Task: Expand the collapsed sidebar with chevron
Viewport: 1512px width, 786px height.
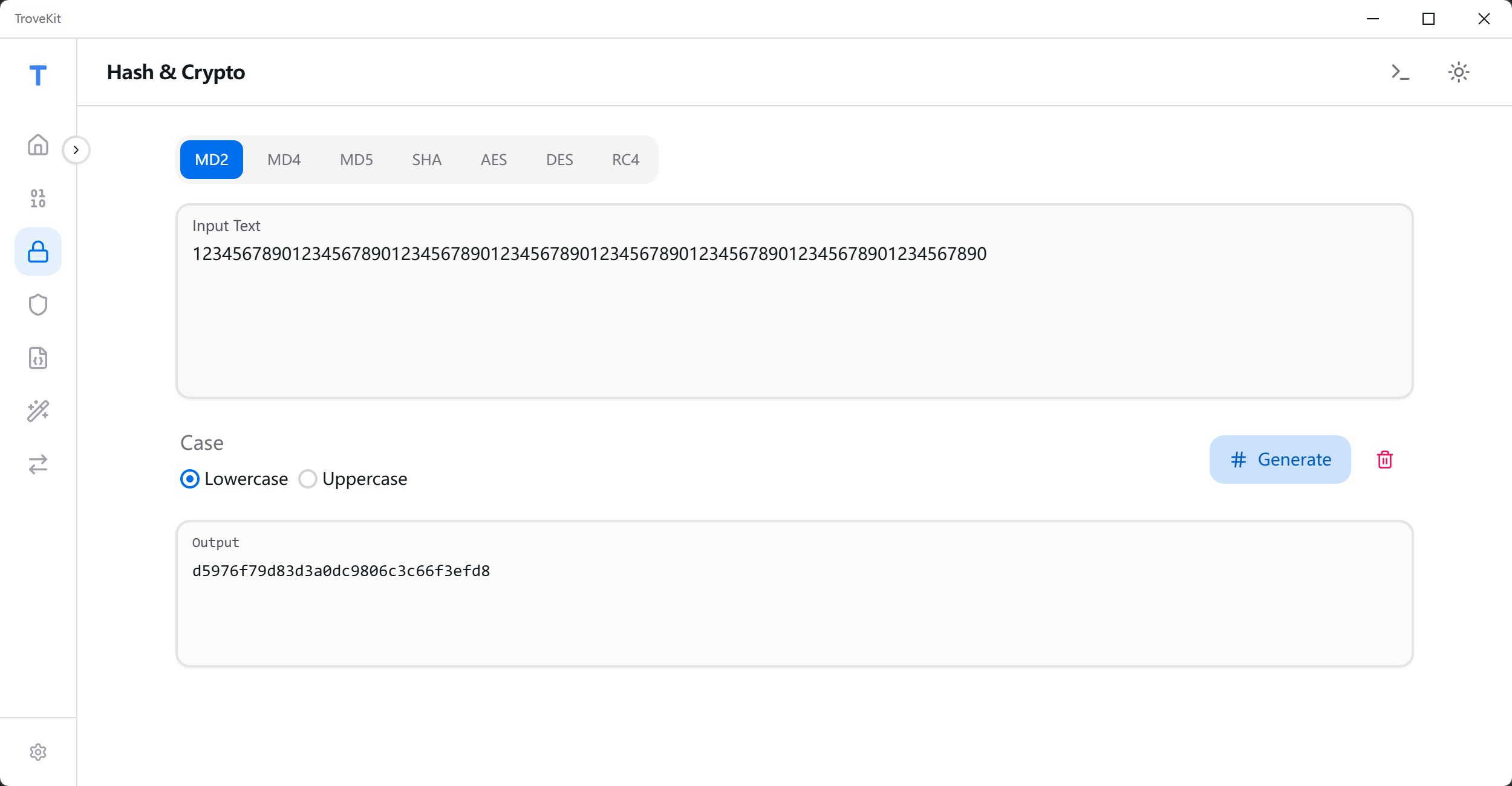Action: (x=76, y=149)
